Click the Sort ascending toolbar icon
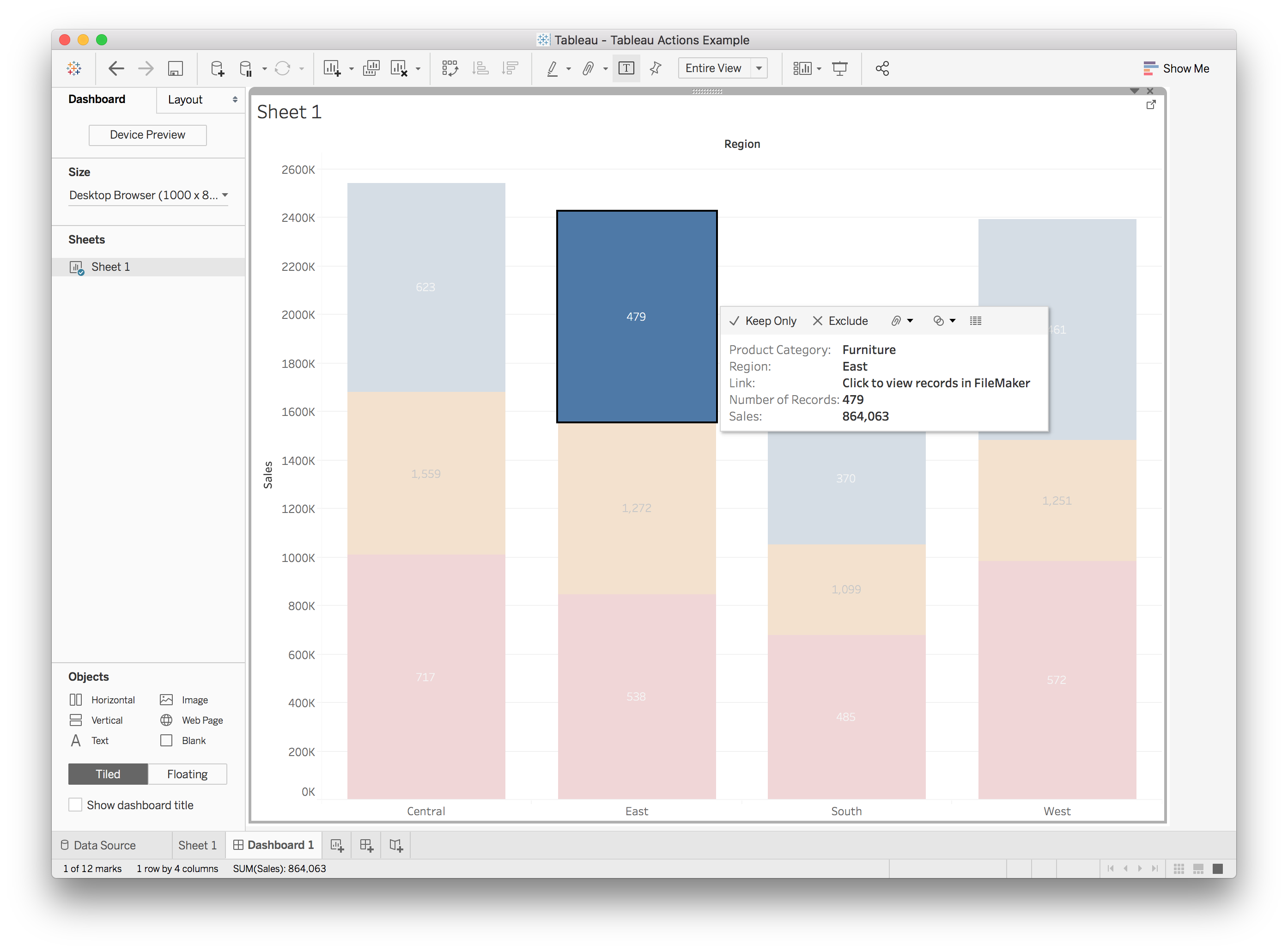The image size is (1288, 952). click(x=480, y=68)
